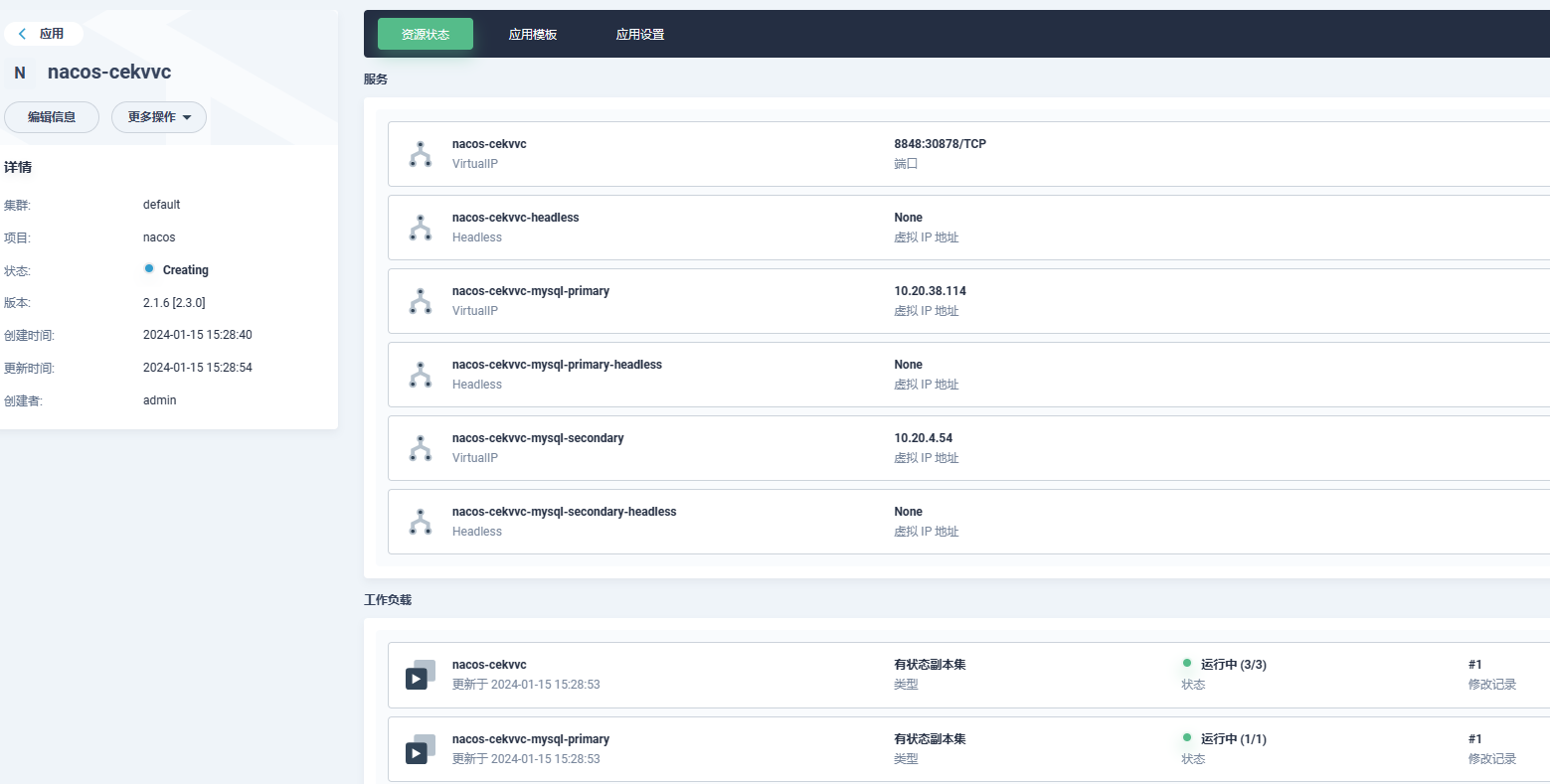The image size is (1550, 784).
Task: Click the 服务 section heading
Action: point(376,79)
